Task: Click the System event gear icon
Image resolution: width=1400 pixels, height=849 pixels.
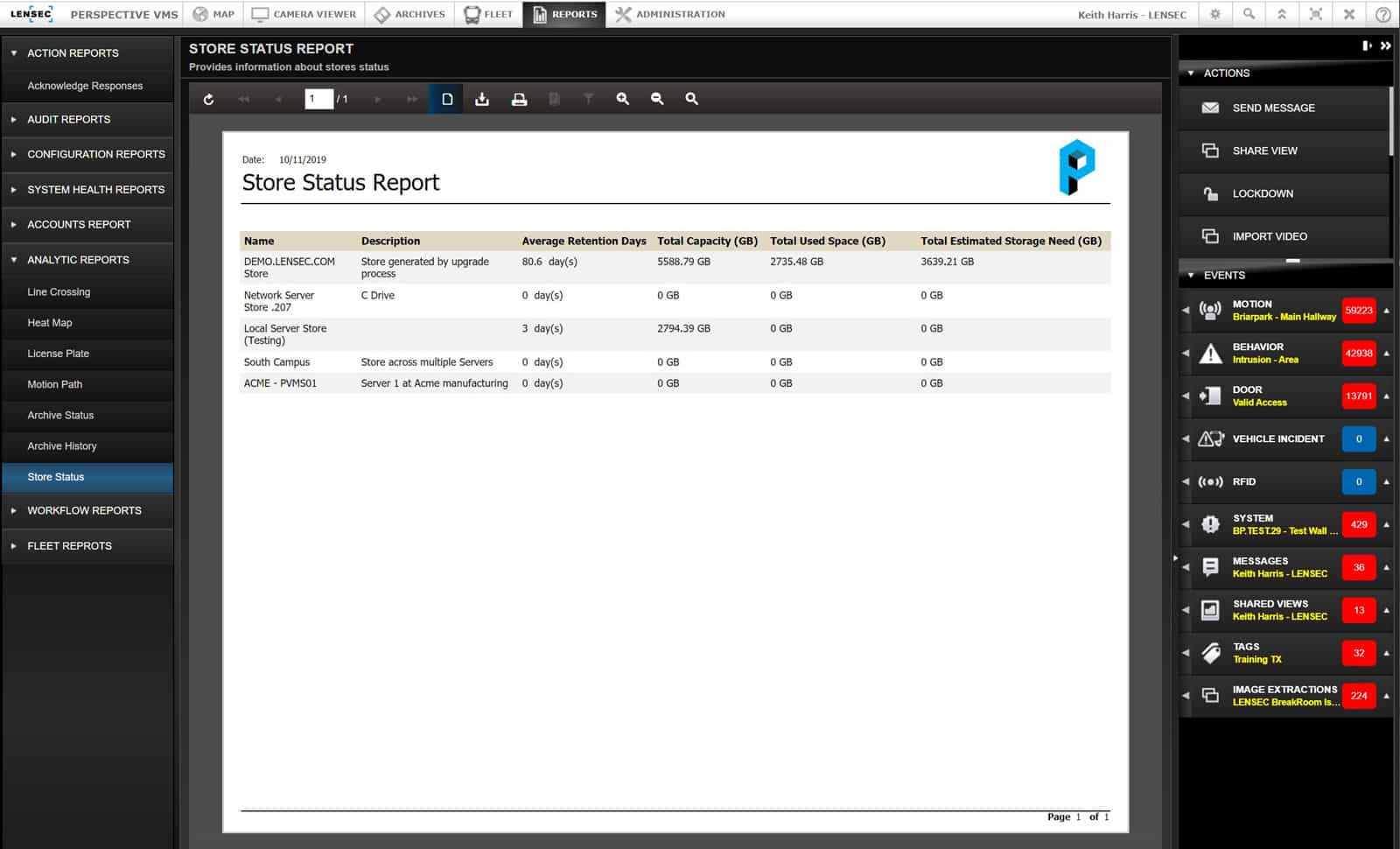Action: [1210, 524]
